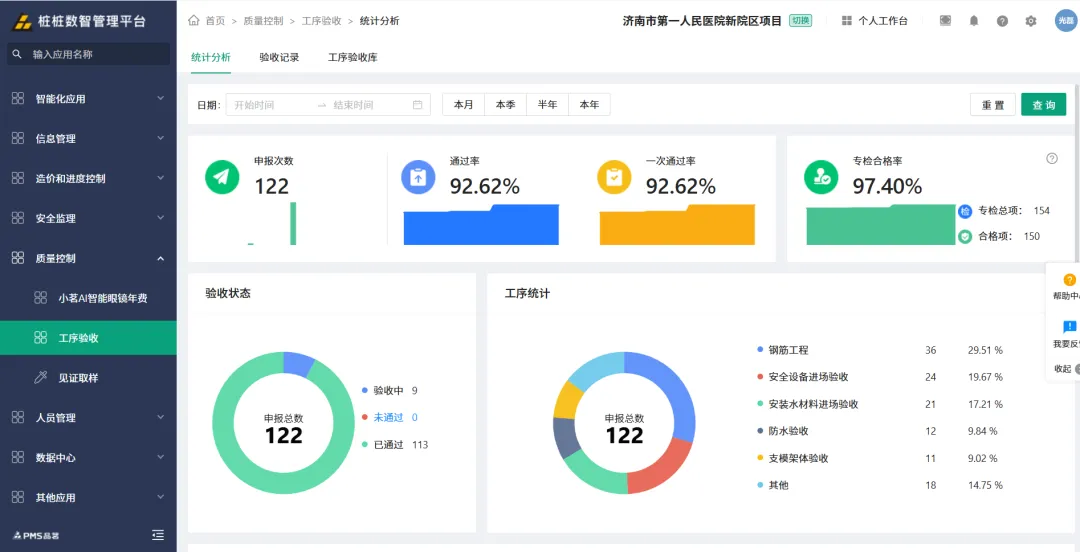Select 半年 date filter button
The width and height of the screenshot is (1080, 552).
548,105
